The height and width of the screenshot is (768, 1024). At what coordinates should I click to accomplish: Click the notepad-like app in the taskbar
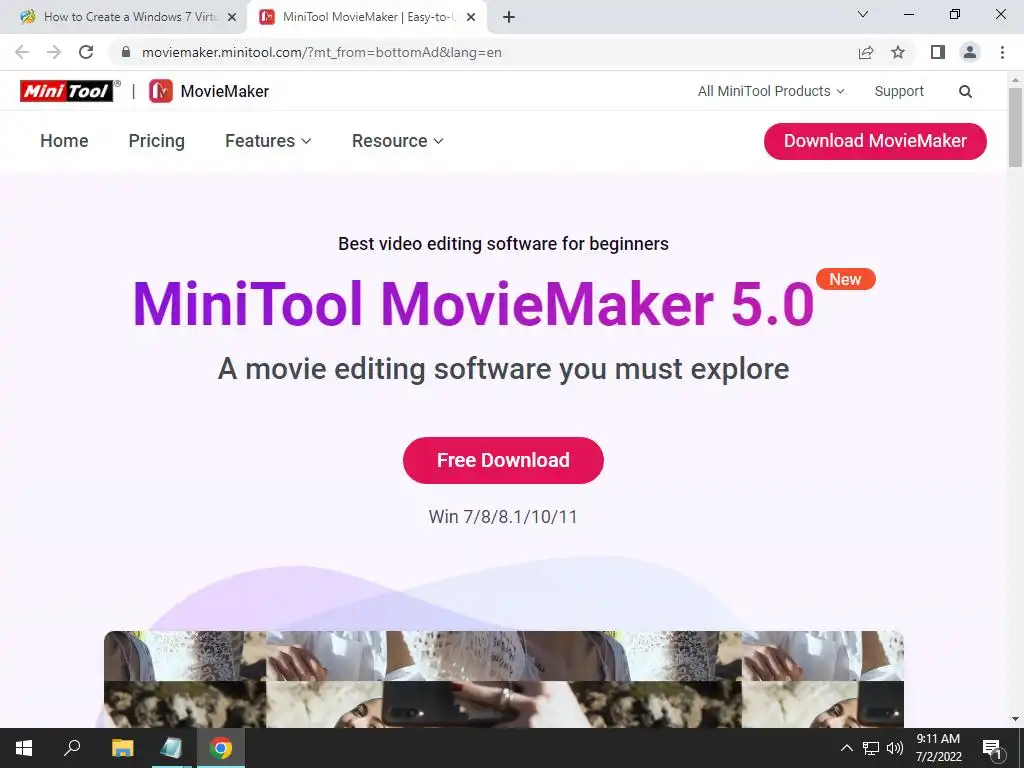point(171,748)
